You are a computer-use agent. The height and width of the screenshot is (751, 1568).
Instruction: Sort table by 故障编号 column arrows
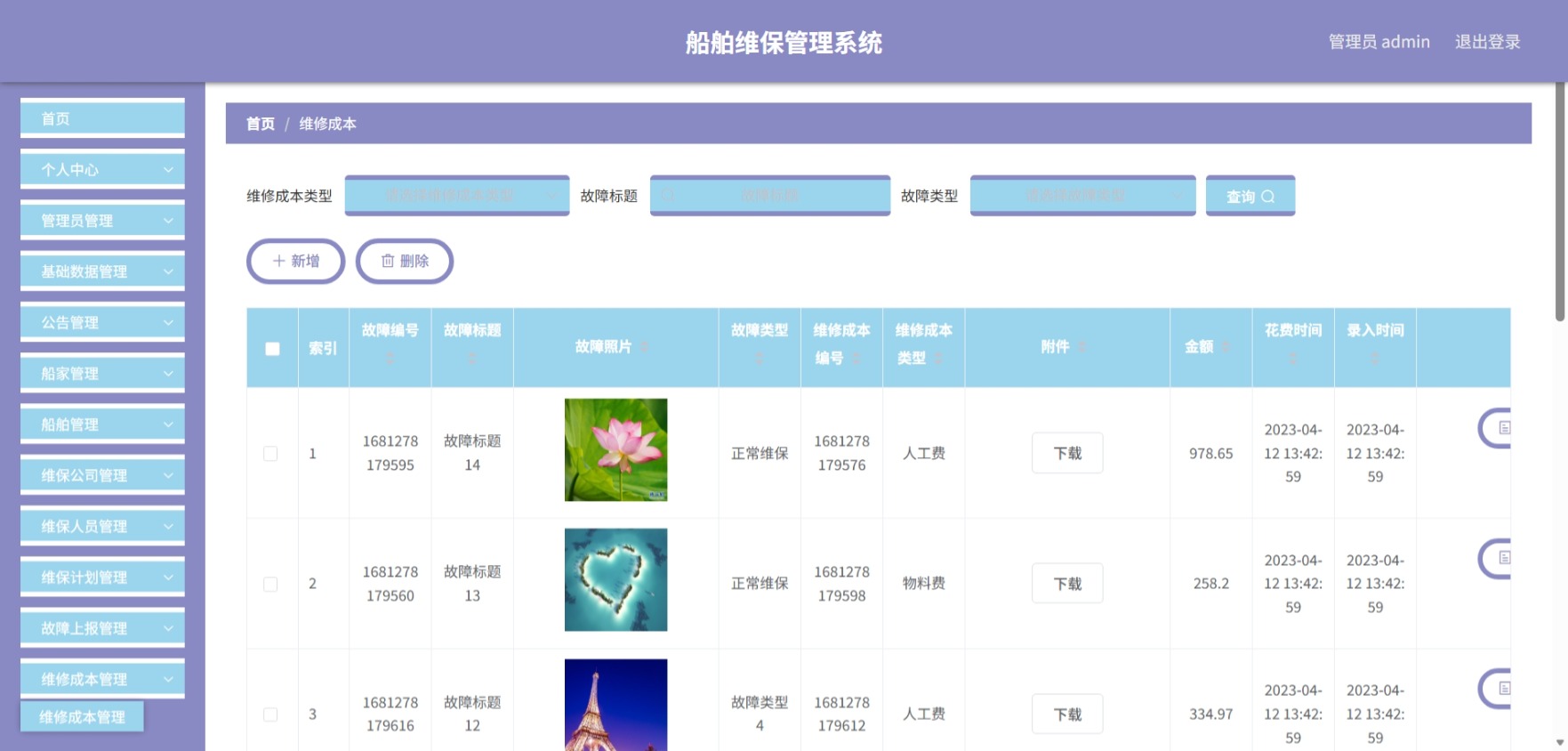[390, 358]
